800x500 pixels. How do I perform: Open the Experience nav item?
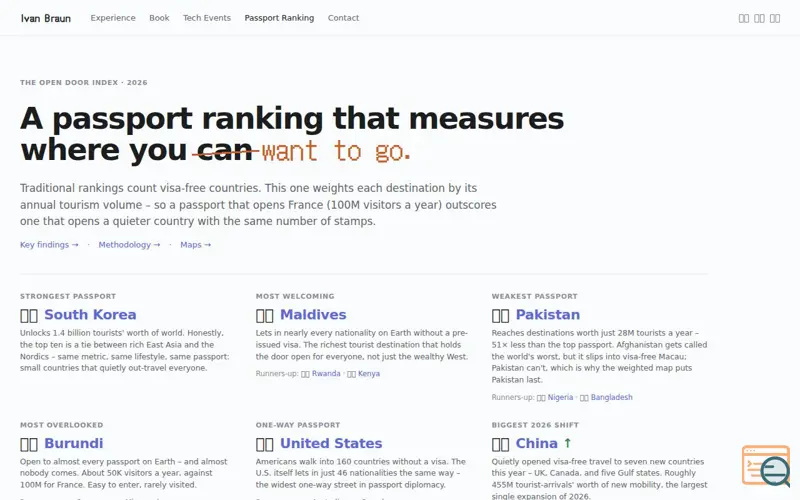[113, 18]
